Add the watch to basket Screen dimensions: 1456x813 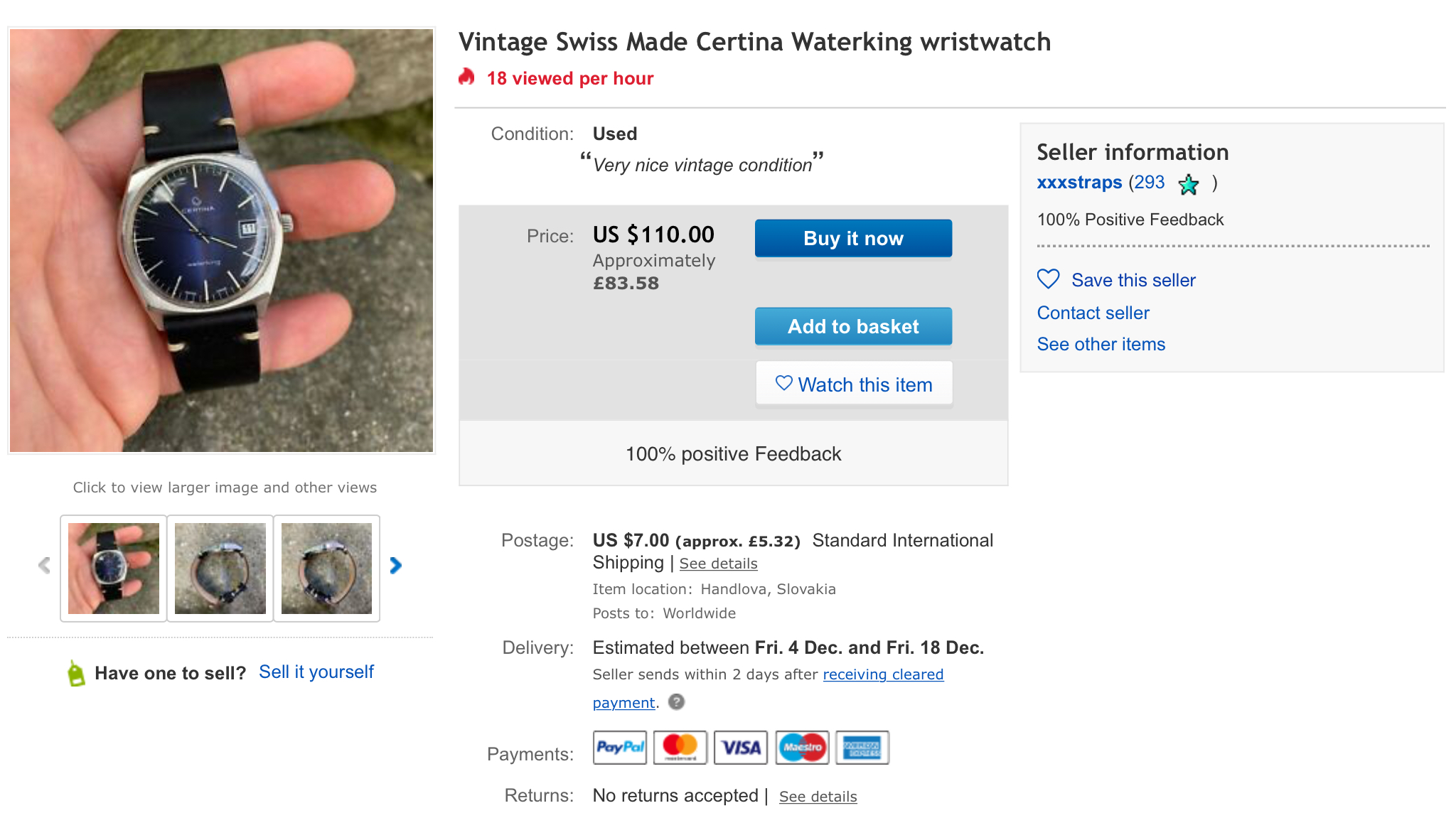click(853, 327)
